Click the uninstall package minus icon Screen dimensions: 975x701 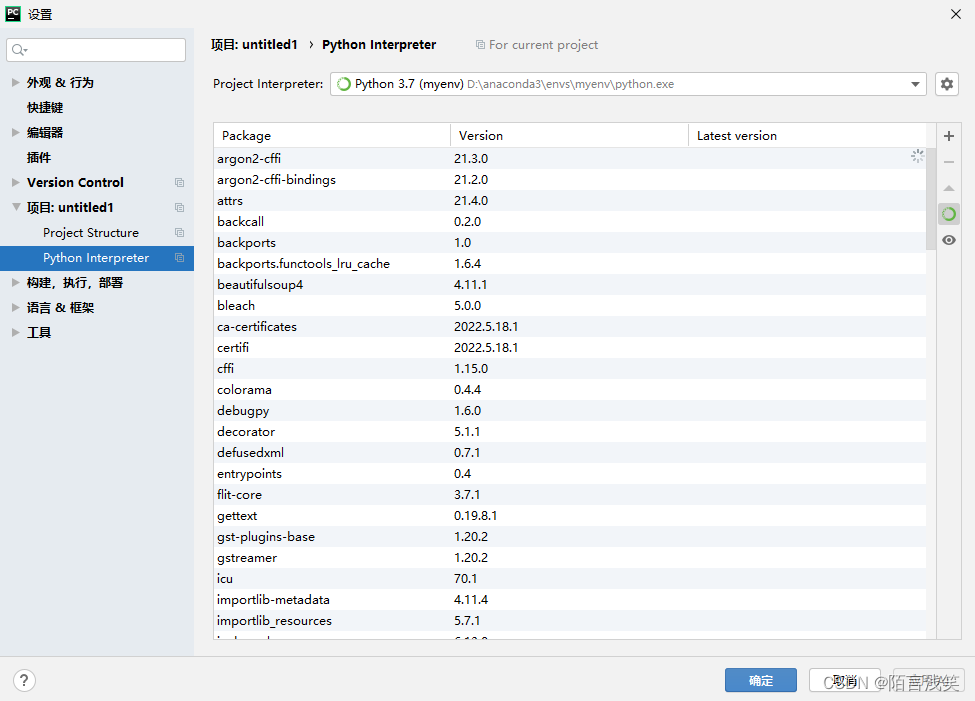(949, 162)
